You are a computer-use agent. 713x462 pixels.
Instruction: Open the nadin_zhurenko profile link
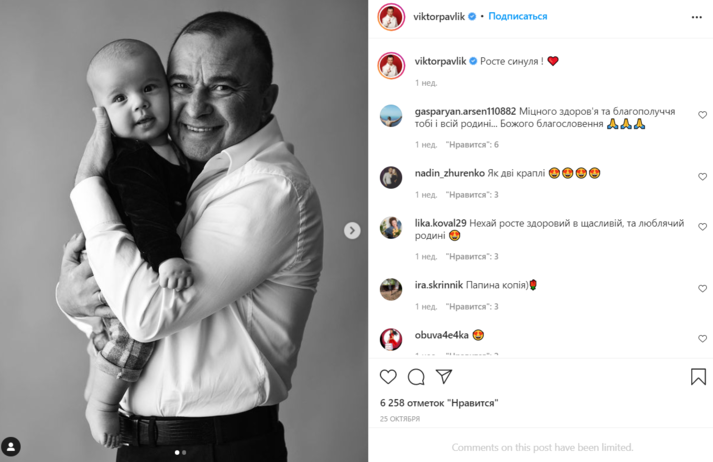pos(449,173)
